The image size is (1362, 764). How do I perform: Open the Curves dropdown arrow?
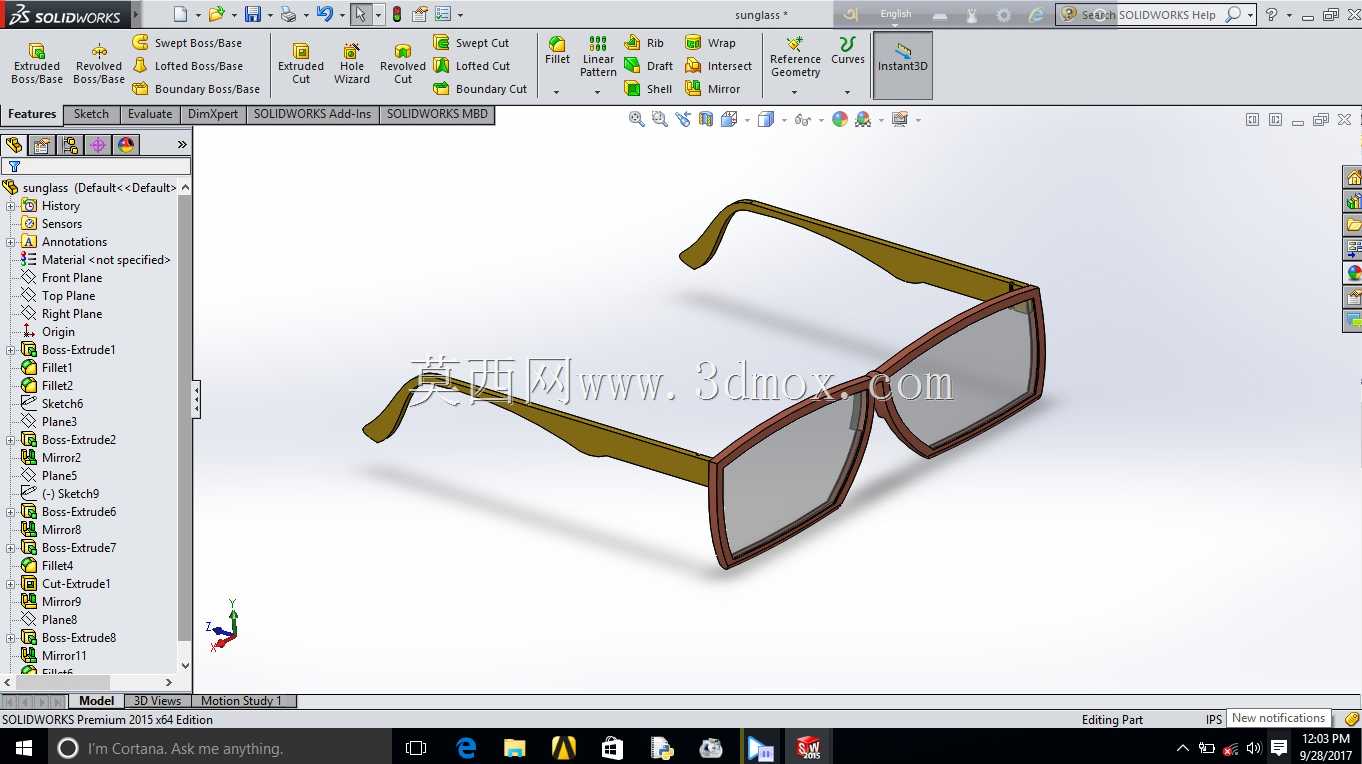[847, 92]
